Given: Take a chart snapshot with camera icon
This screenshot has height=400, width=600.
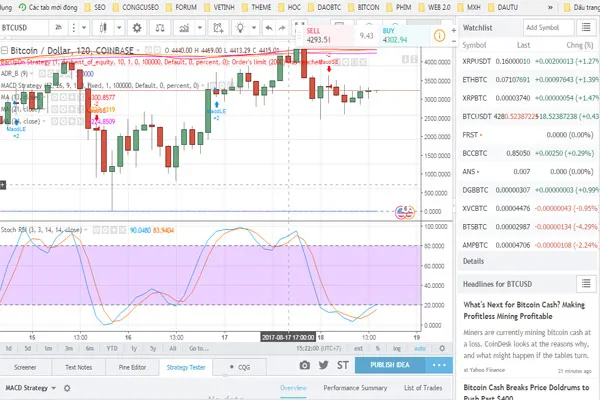Looking at the screenshot, I should (x=305, y=365).
